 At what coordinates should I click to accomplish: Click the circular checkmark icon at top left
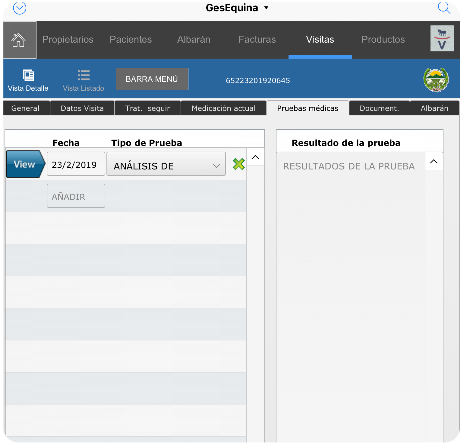click(x=19, y=8)
